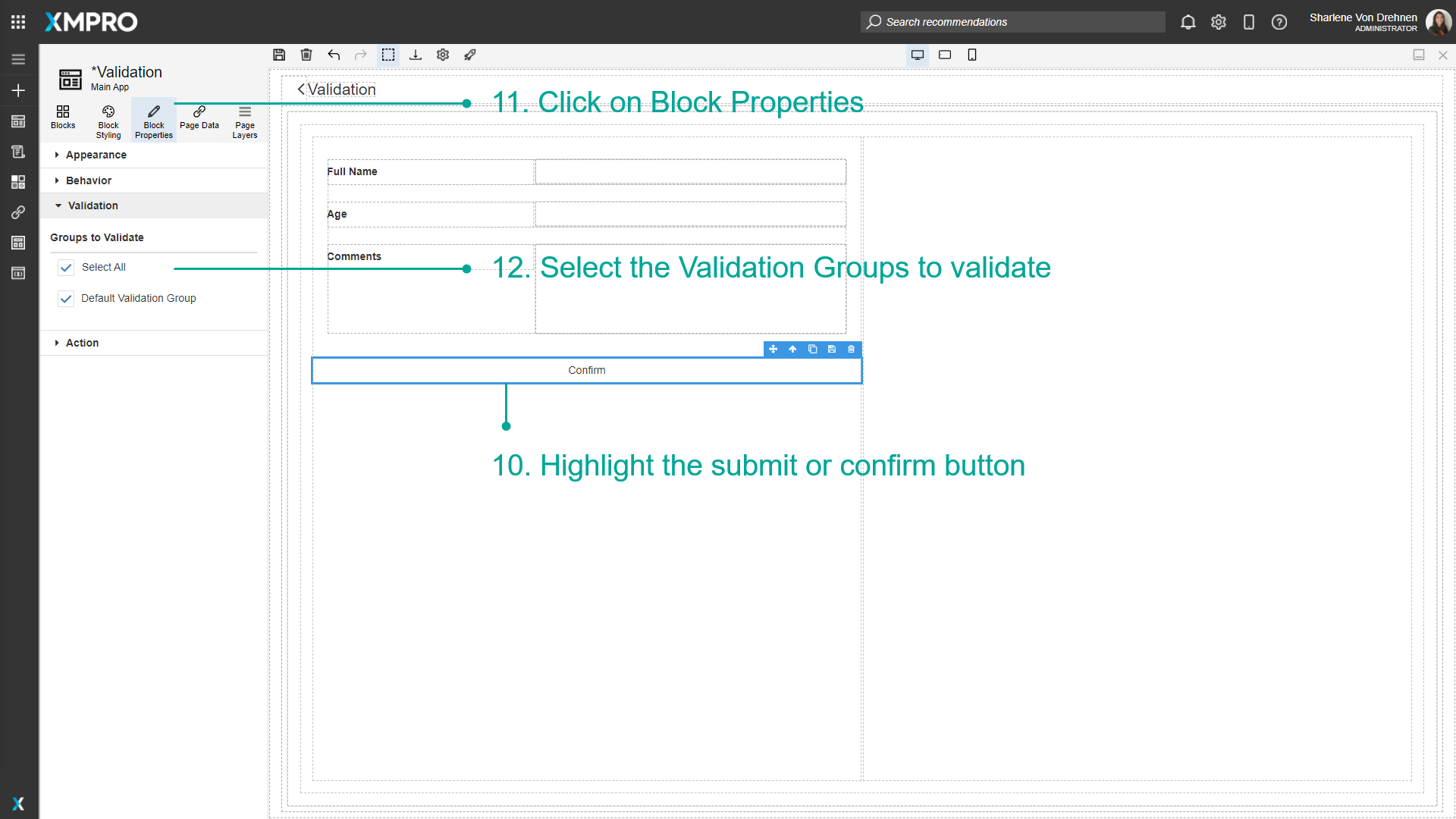
Task: Disable Default Validation Group
Action: [x=66, y=298]
